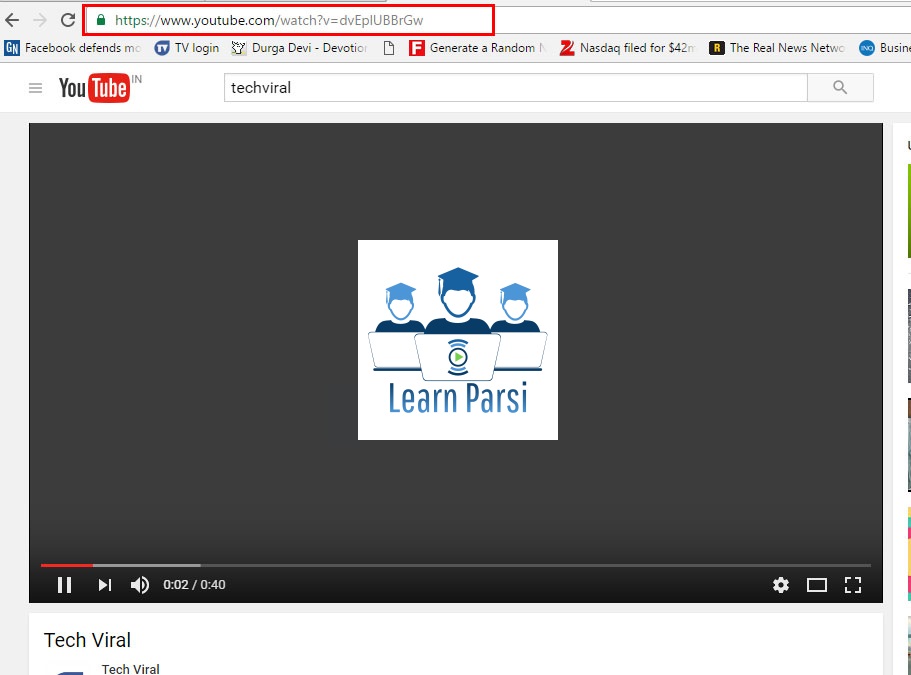Reload the page with the refresh icon
Image resolution: width=911 pixels, height=675 pixels.
coord(68,20)
